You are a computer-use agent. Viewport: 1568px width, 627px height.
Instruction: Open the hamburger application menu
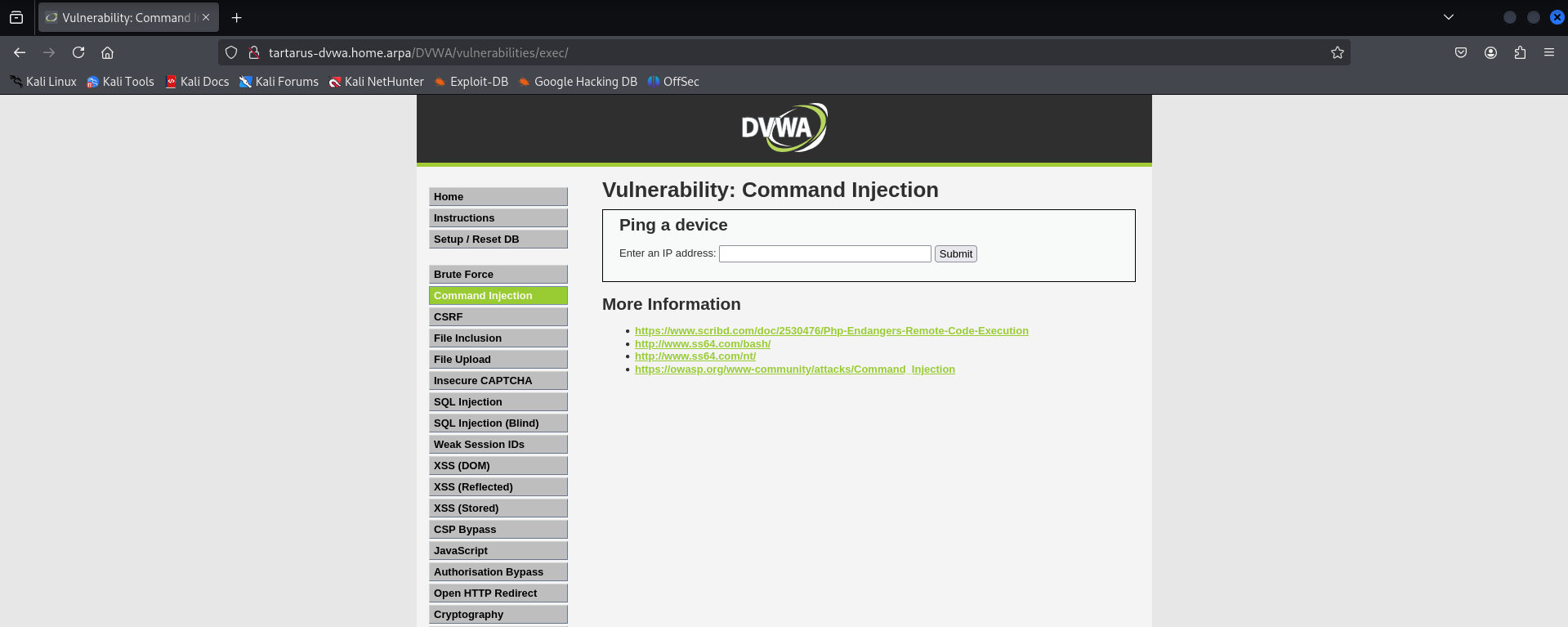pyautogui.click(x=1548, y=52)
